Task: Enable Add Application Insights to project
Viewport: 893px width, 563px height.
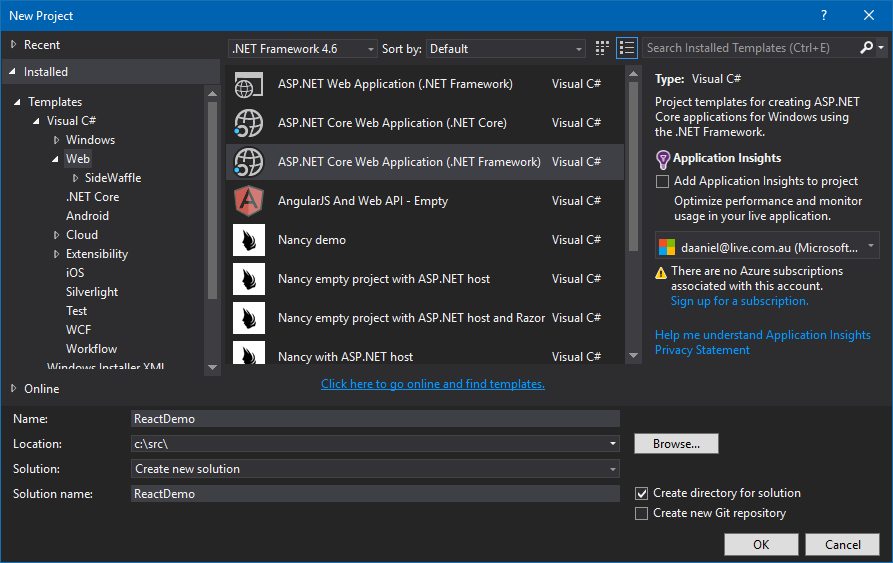Action: coord(662,181)
